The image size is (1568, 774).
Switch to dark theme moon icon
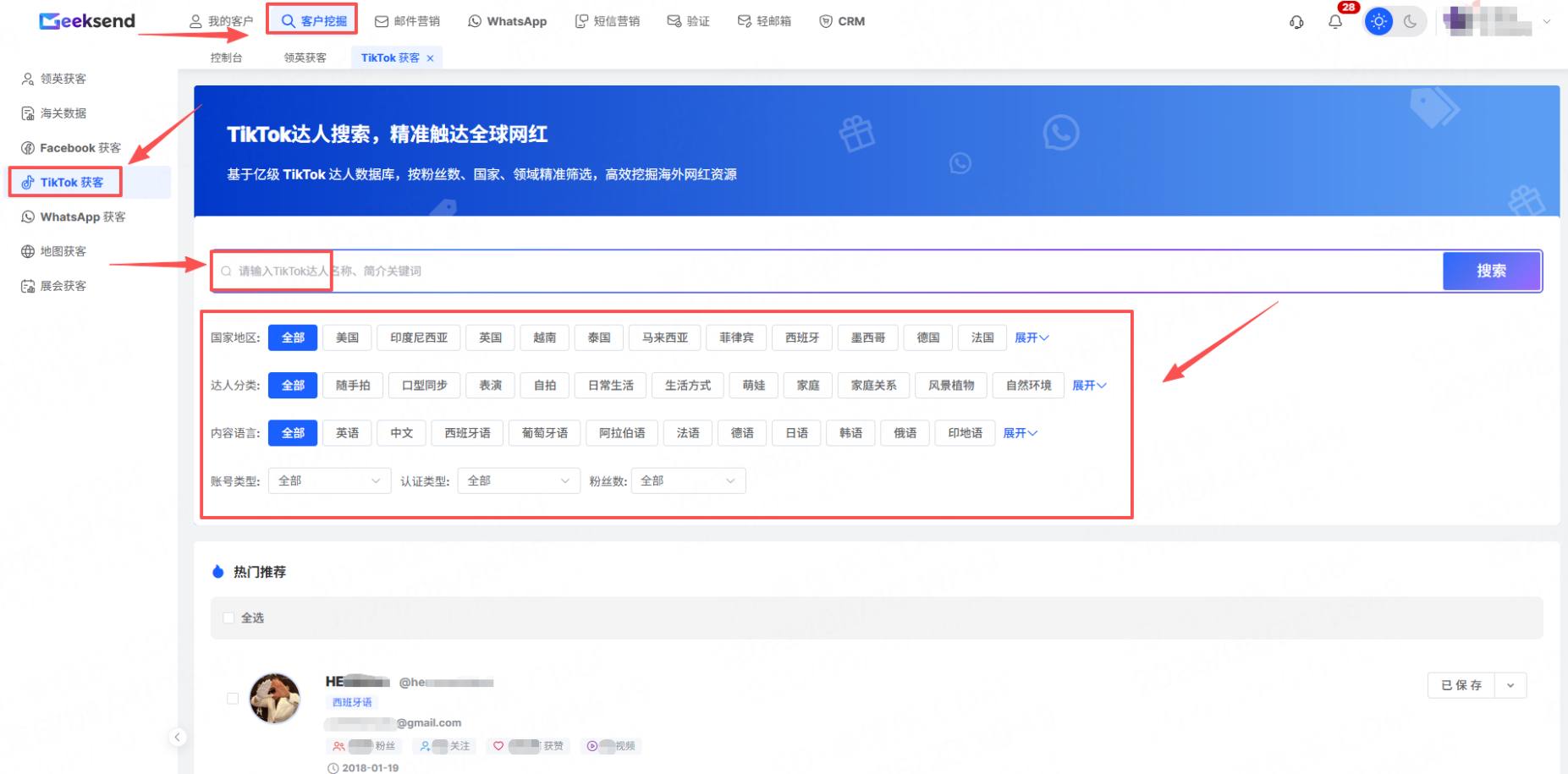point(1410,22)
